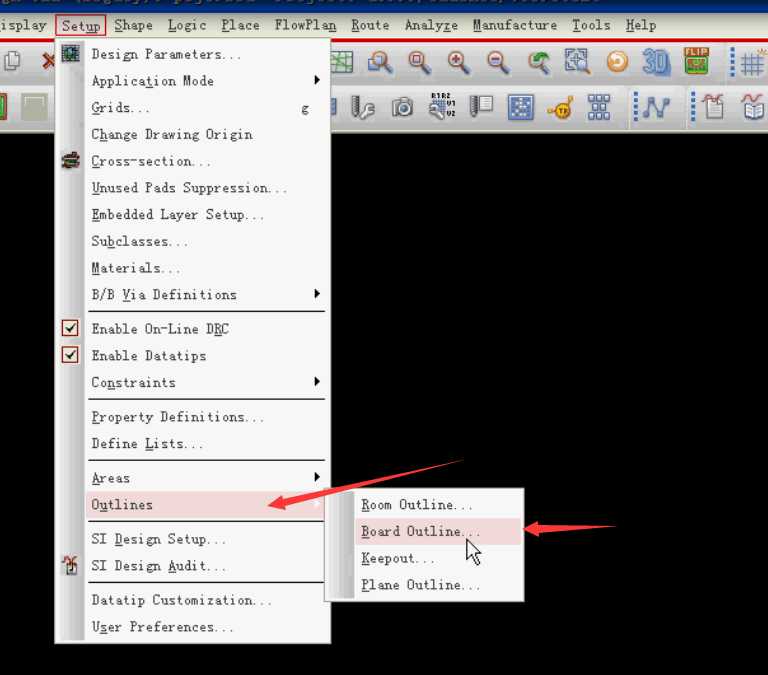
Task: Open the Manufacture menu
Action: [x=515, y=25]
